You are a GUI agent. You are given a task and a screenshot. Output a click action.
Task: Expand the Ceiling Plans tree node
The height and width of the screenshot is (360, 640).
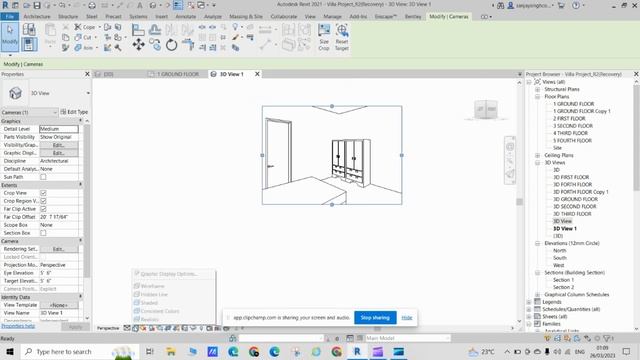tap(538, 156)
